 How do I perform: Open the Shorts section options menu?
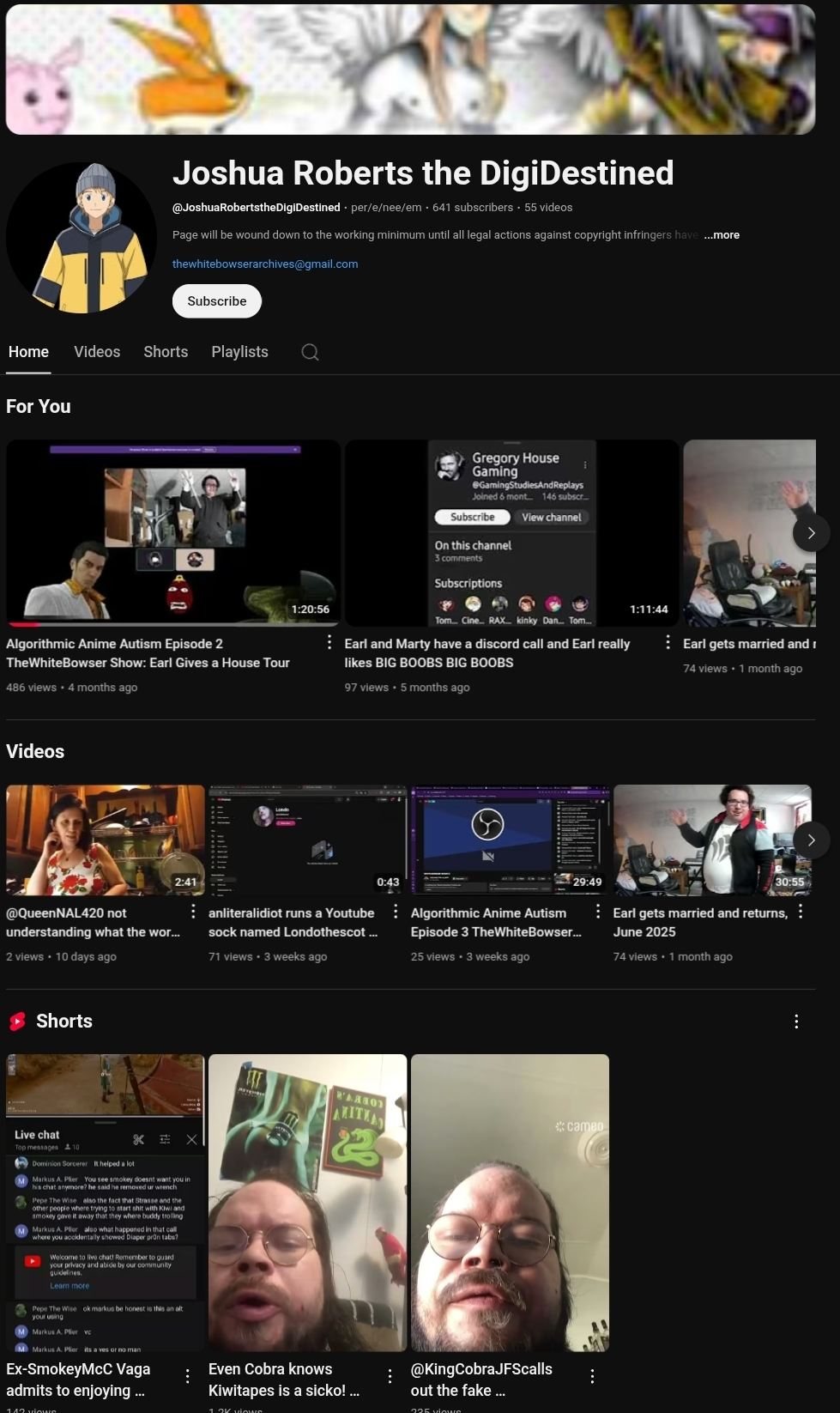[x=796, y=1022]
